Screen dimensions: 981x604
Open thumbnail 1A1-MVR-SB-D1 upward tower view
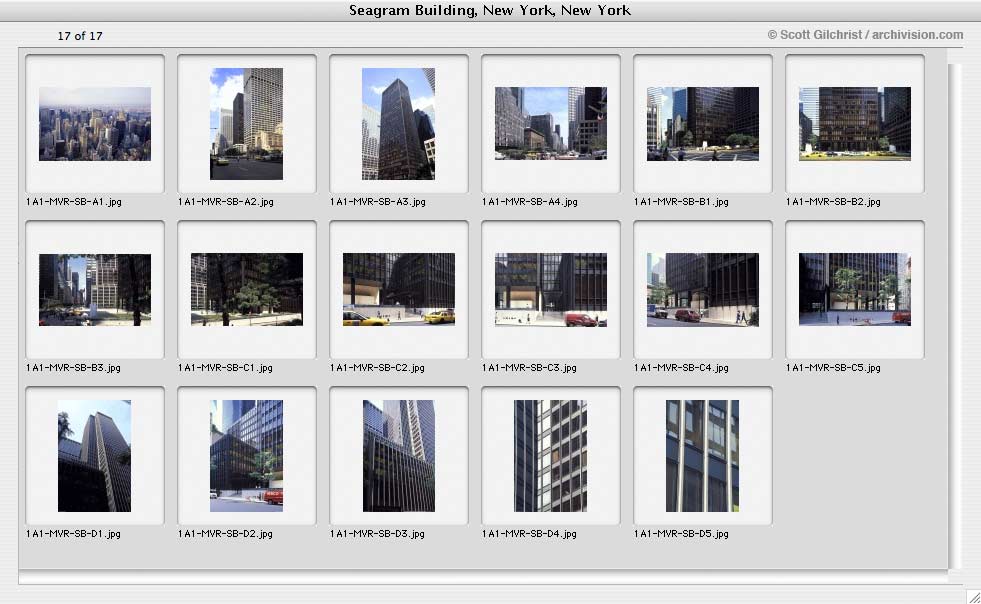coord(94,456)
